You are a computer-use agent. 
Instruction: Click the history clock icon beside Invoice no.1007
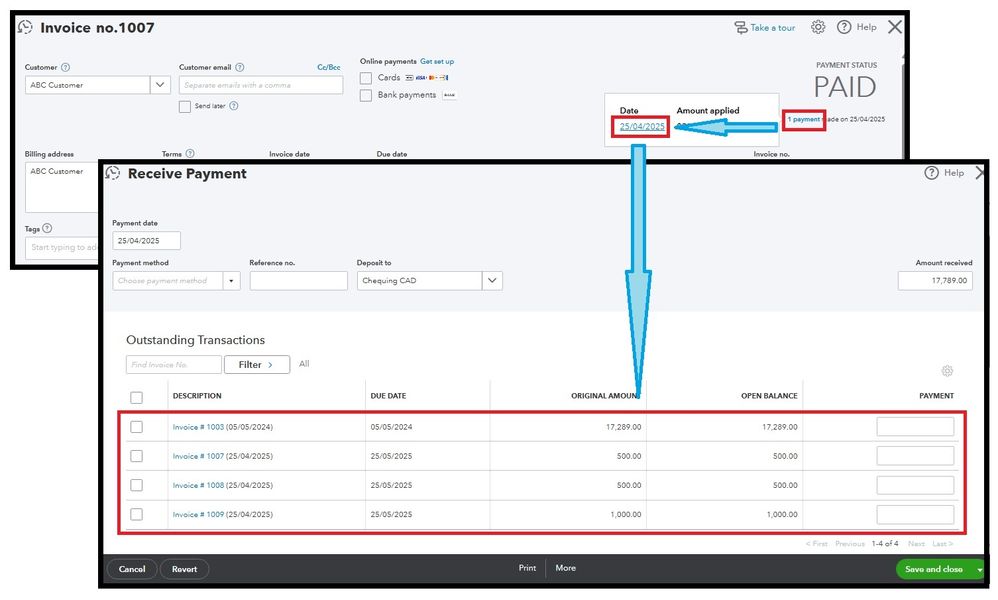point(25,27)
